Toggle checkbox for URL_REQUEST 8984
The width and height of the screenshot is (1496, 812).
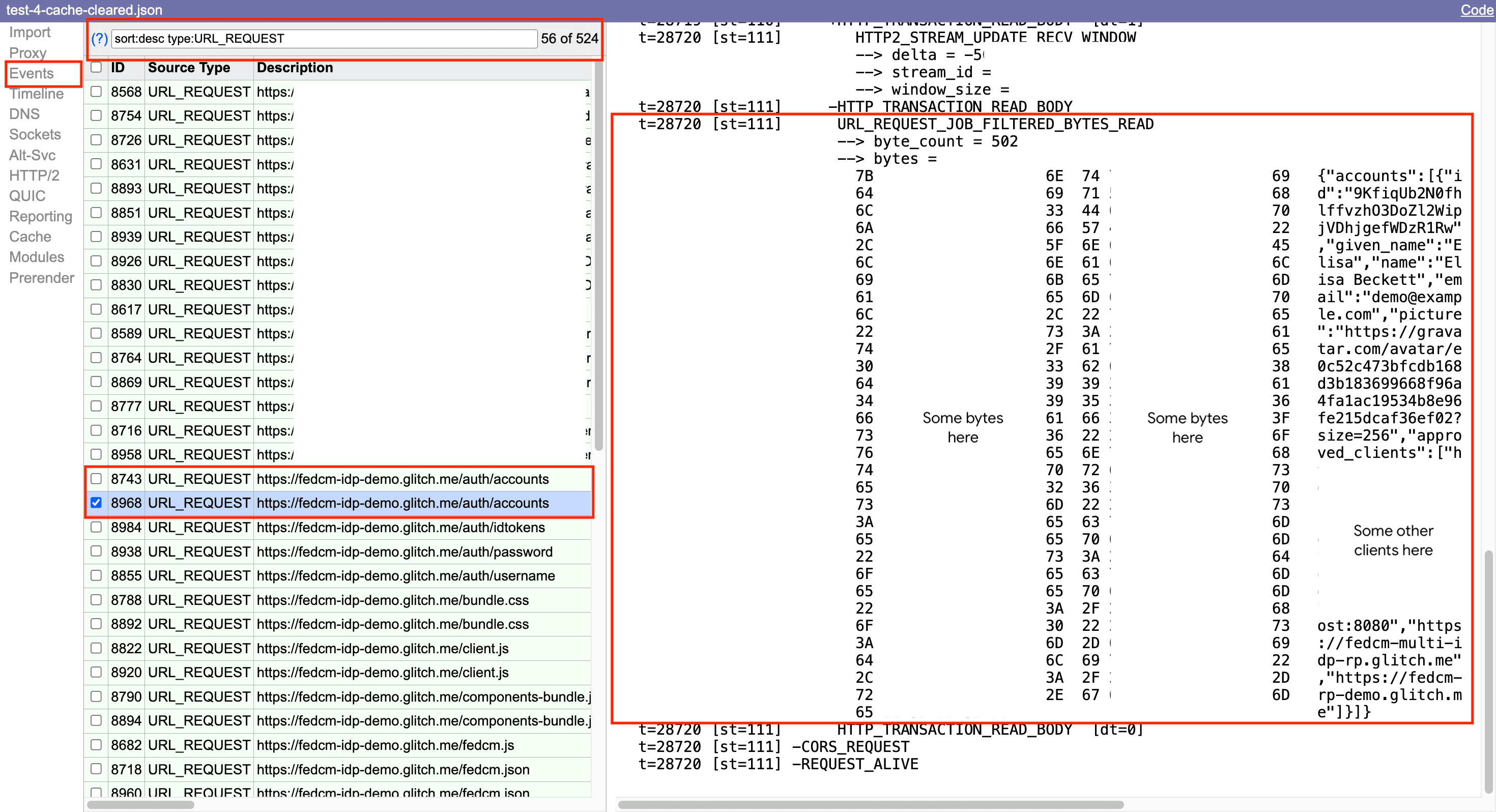96,527
